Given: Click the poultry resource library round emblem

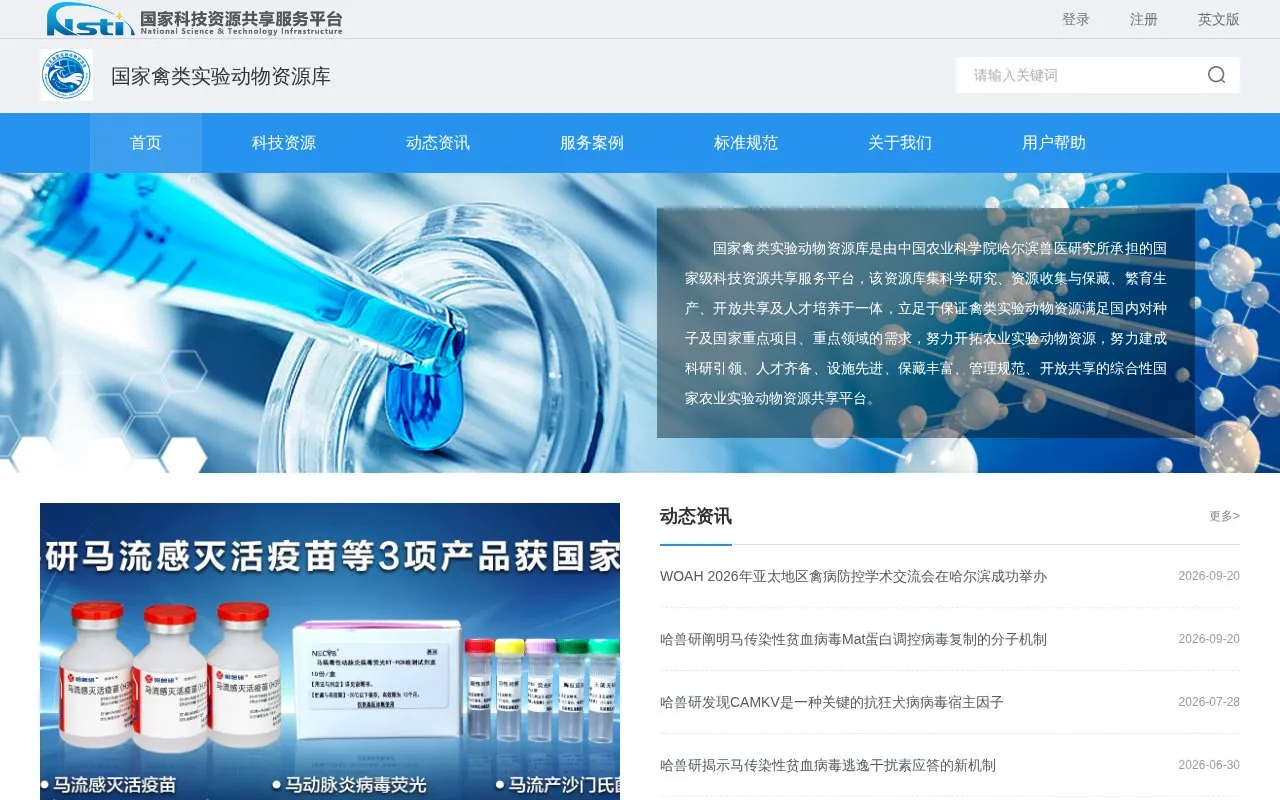Looking at the screenshot, I should pyautogui.click(x=66, y=75).
